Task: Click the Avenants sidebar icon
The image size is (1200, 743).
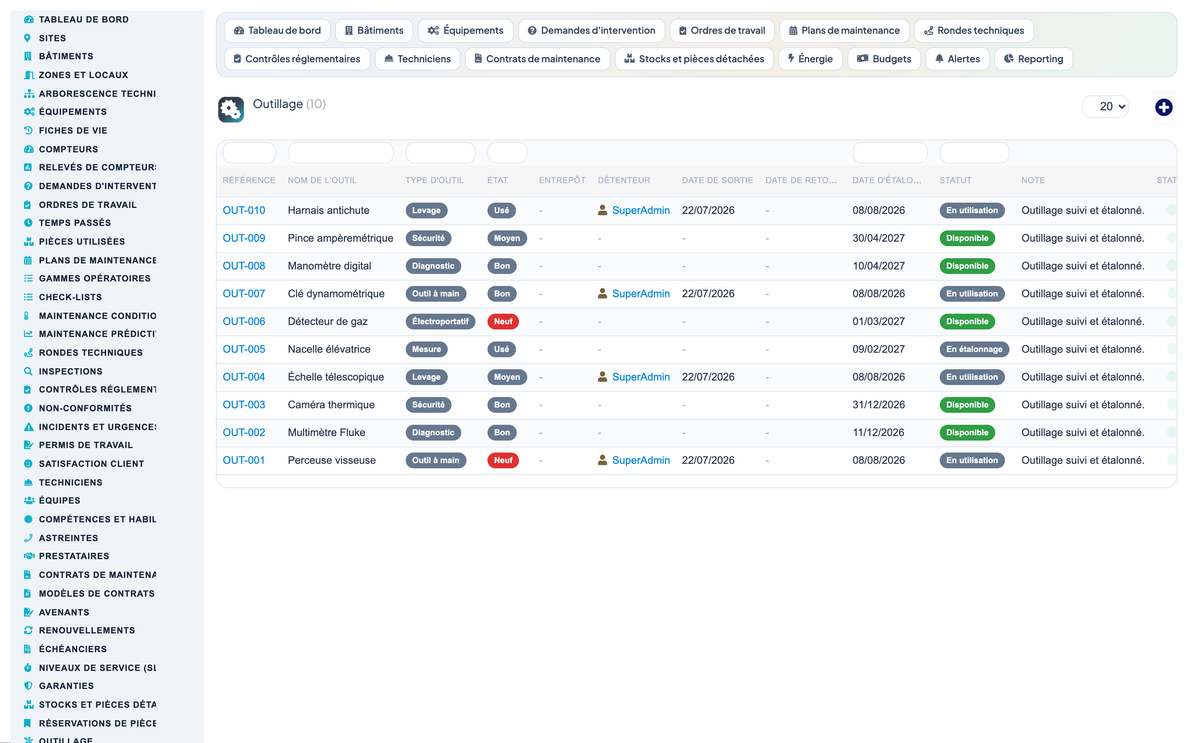Action: (28, 612)
